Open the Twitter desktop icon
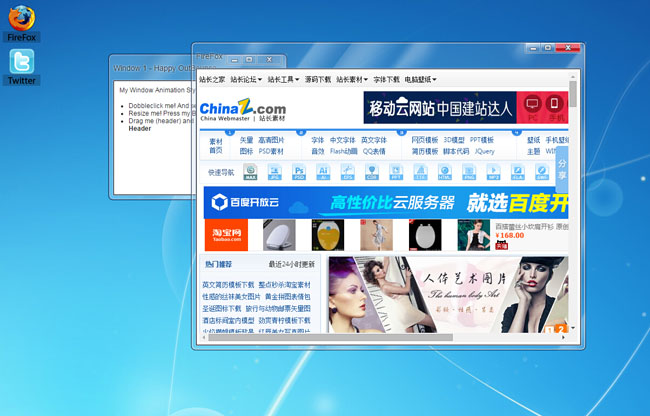 (21, 65)
